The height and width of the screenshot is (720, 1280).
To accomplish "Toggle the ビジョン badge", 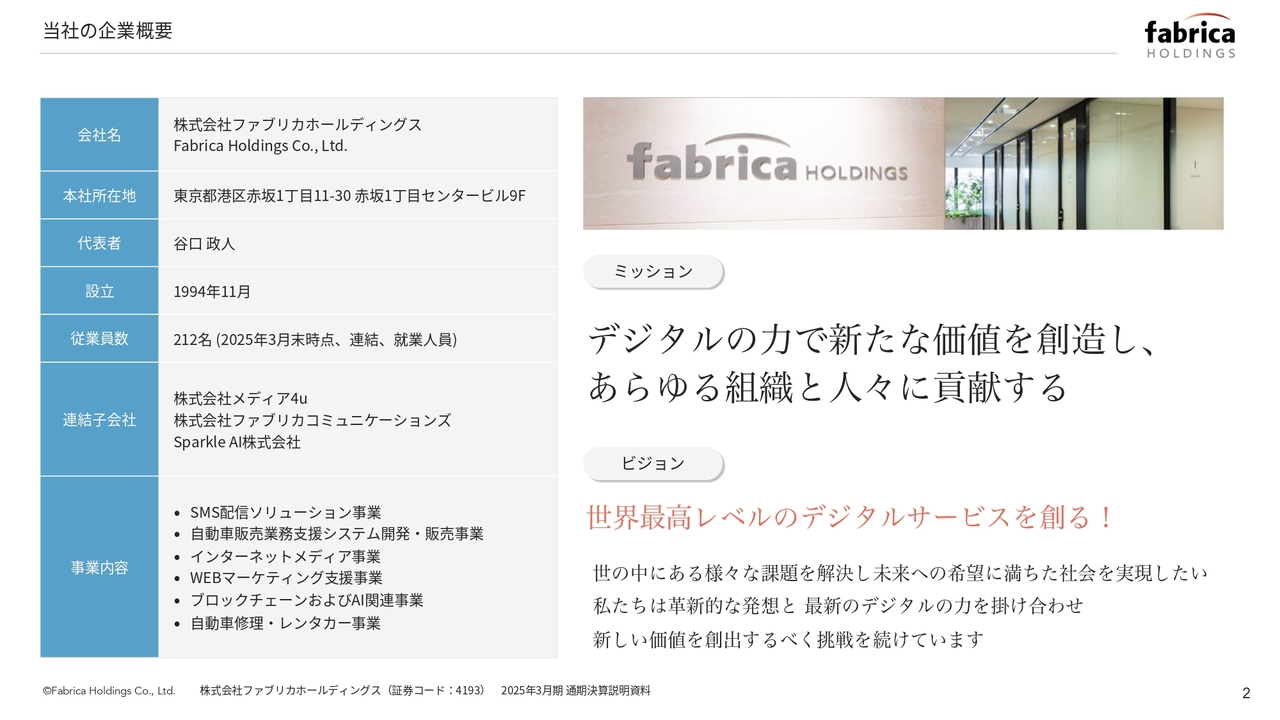I will tap(653, 462).
